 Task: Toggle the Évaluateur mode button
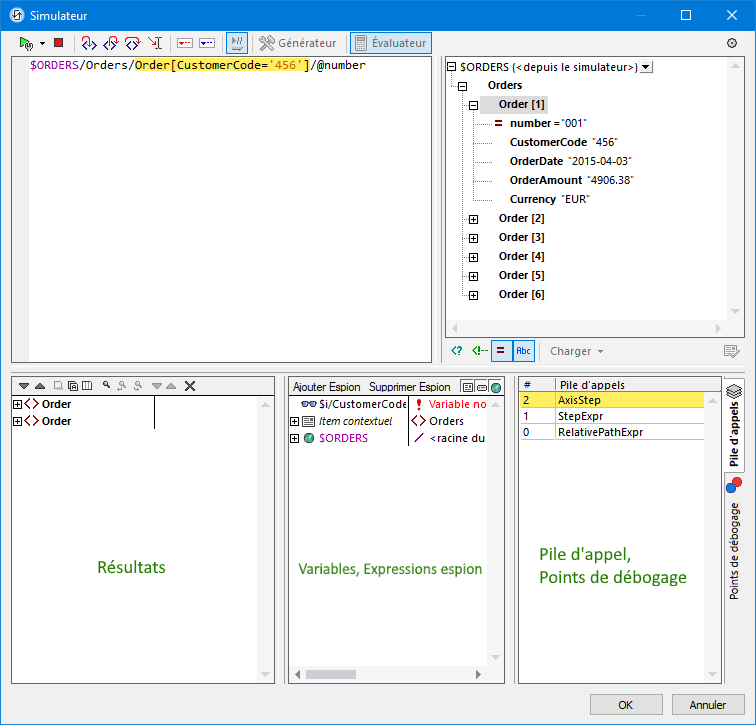pyautogui.click(x=390, y=43)
